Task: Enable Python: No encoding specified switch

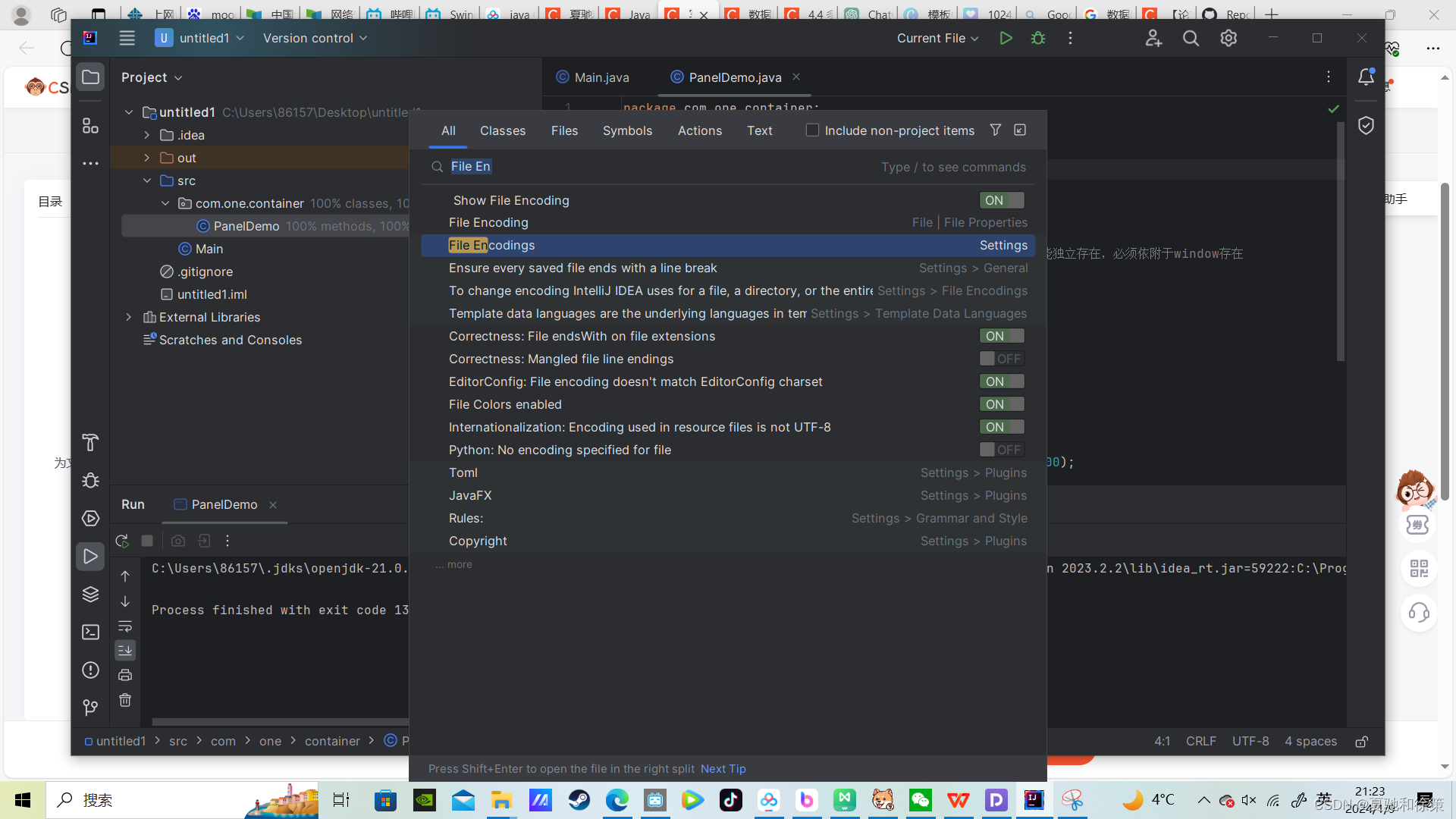Action: point(1002,450)
